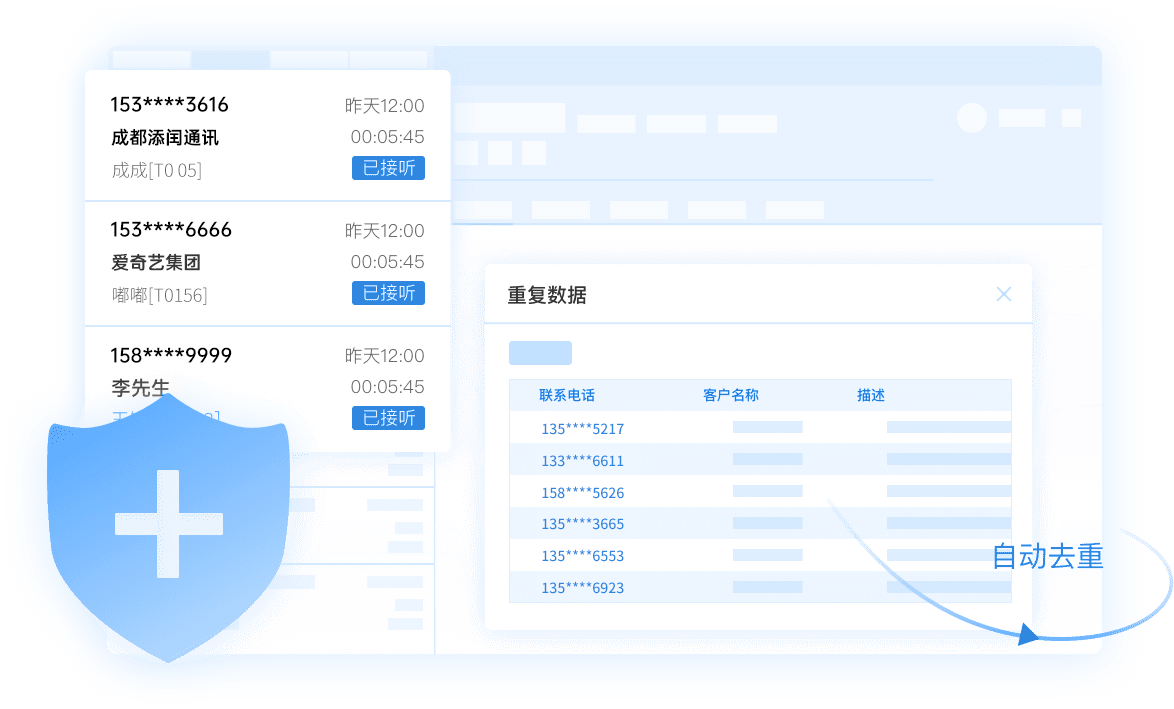Click 已接听 badge for 153****6666

coord(389,293)
